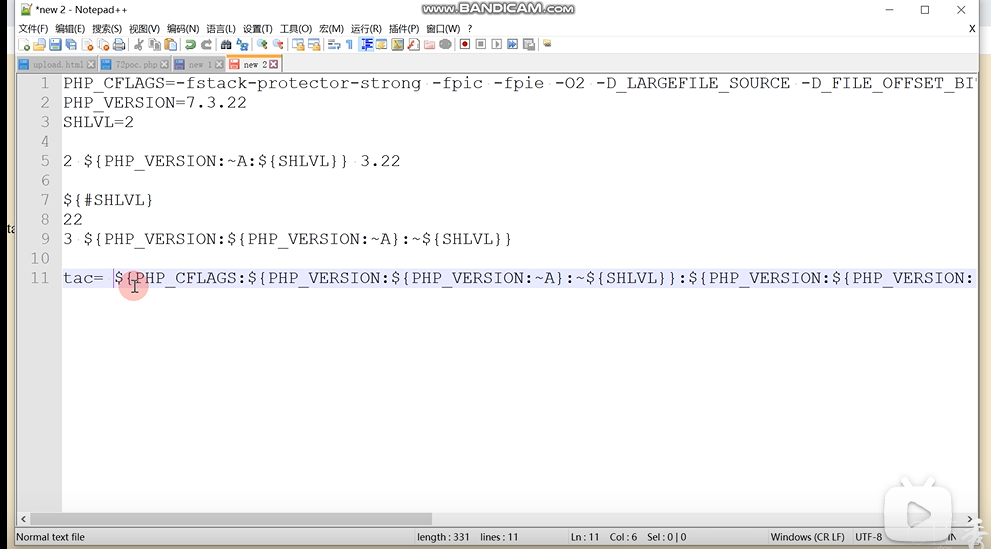The width and height of the screenshot is (991, 549).
Task: Open the 工具(O) menu
Action: [296, 28]
